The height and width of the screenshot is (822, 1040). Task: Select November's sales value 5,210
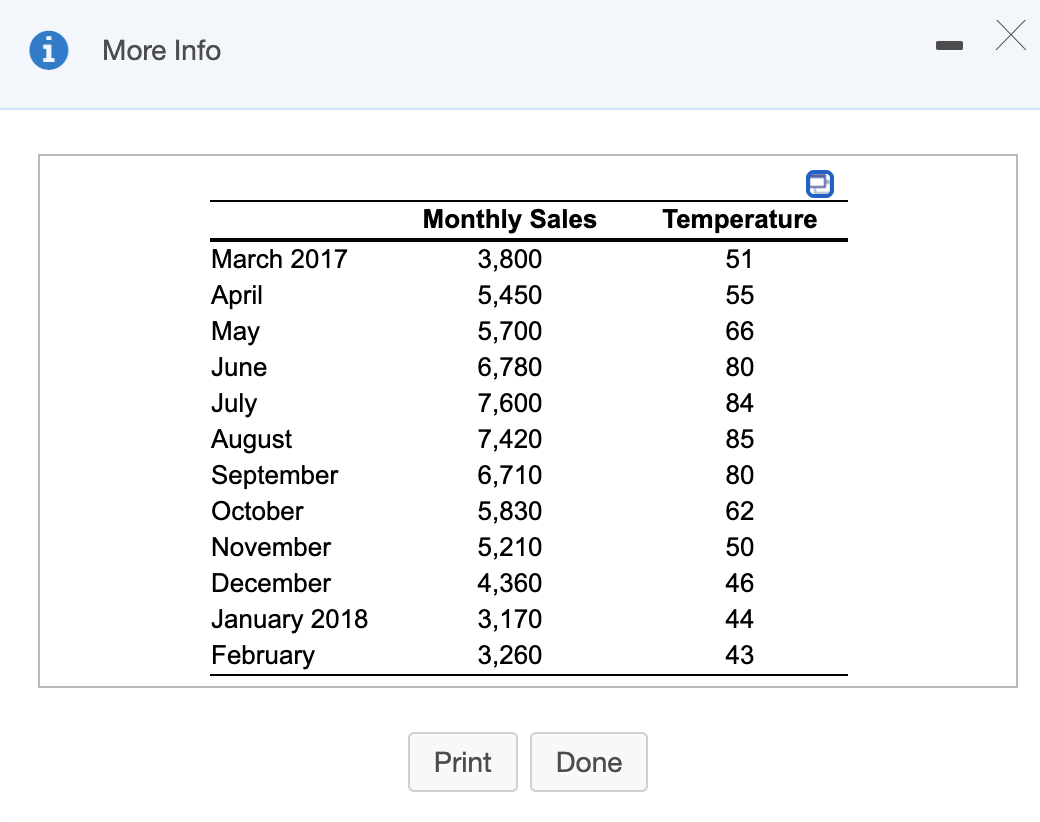click(x=509, y=547)
